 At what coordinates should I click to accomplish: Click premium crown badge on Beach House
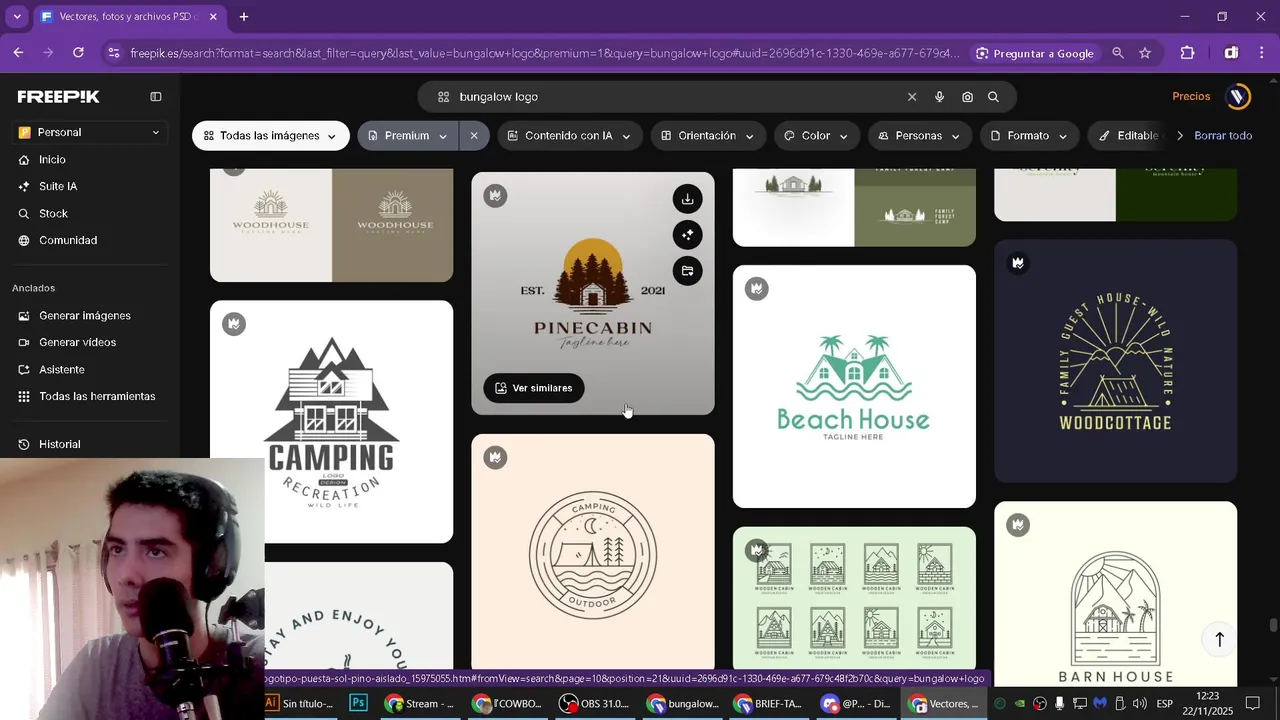pos(757,289)
